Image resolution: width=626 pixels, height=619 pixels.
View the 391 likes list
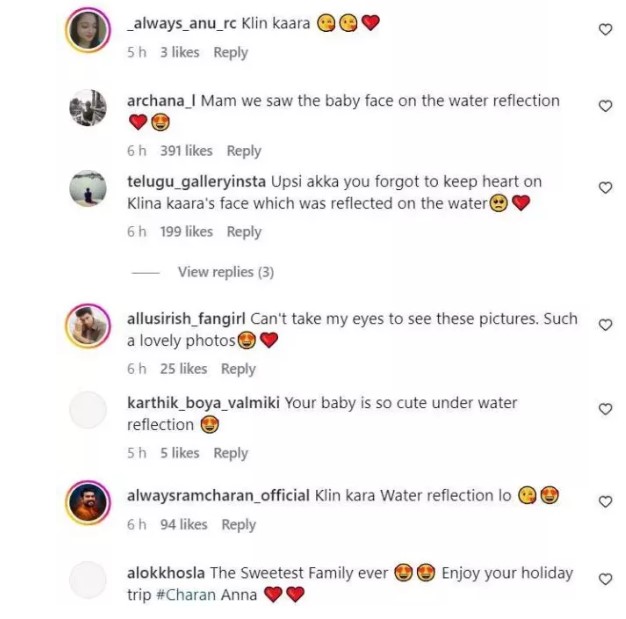coord(184,151)
